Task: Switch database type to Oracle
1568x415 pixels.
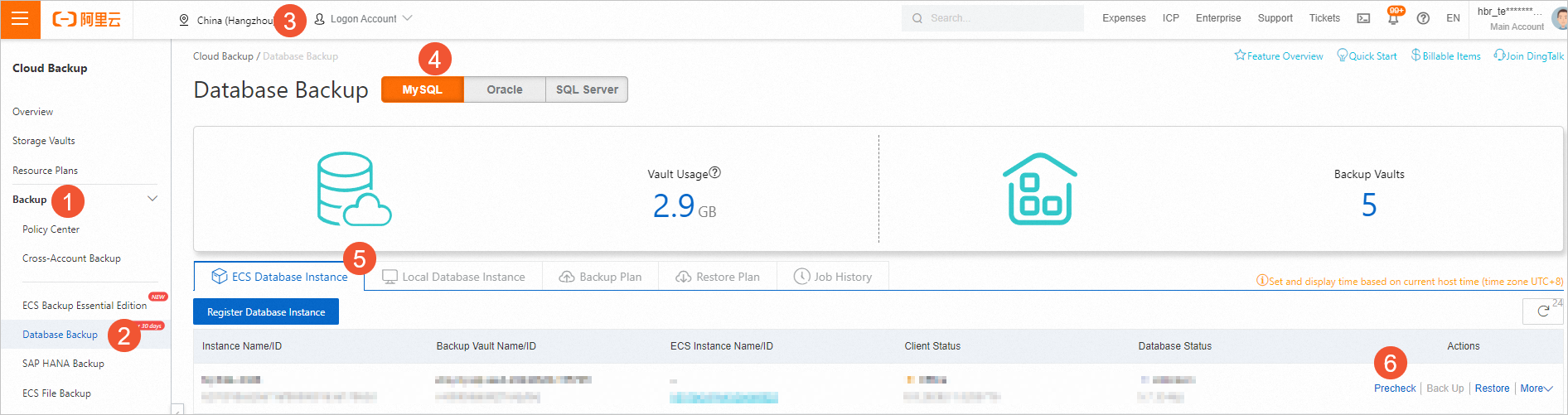Action: 505,89
